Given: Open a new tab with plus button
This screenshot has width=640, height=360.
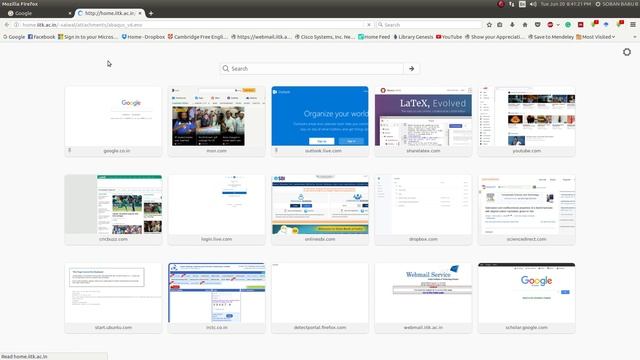Looking at the screenshot, I should (x=151, y=13).
